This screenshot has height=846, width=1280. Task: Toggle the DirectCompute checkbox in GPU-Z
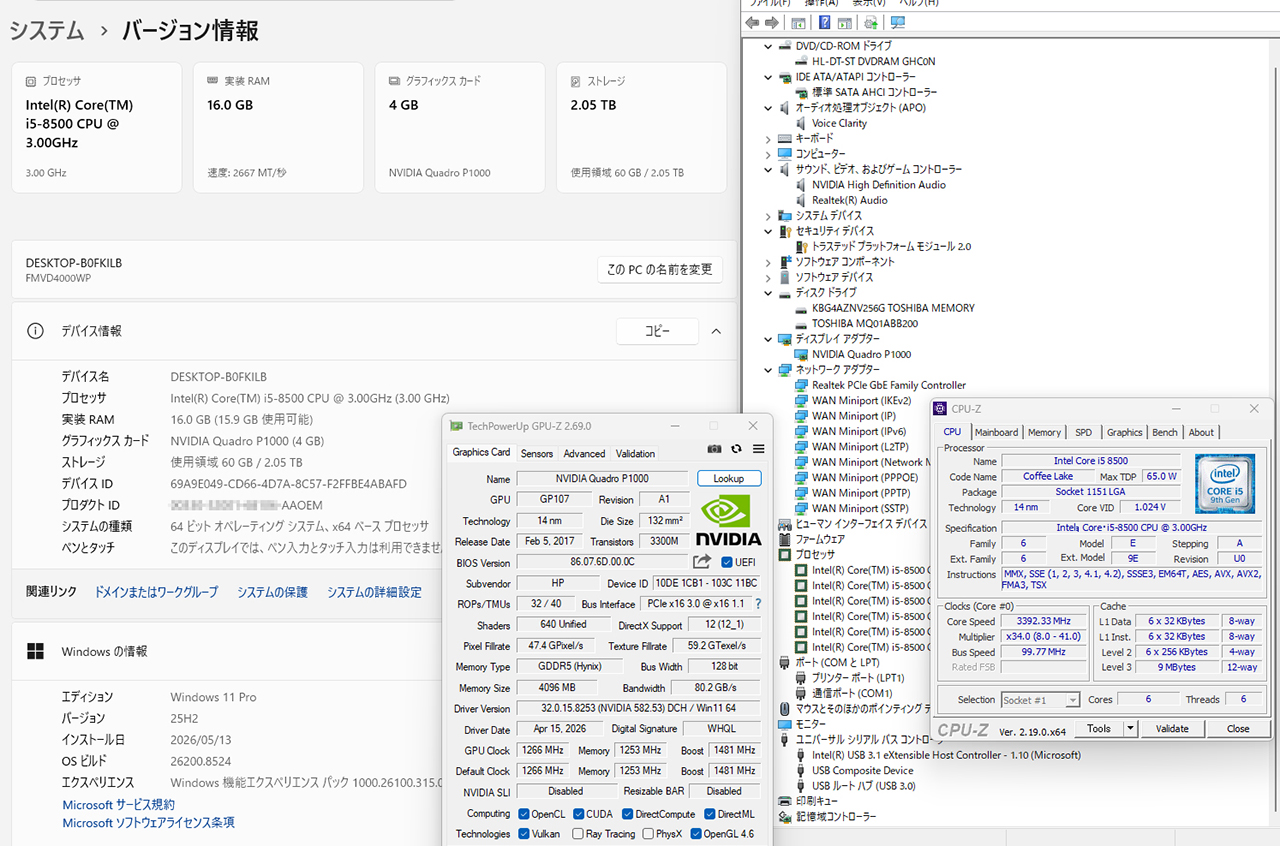[626, 814]
